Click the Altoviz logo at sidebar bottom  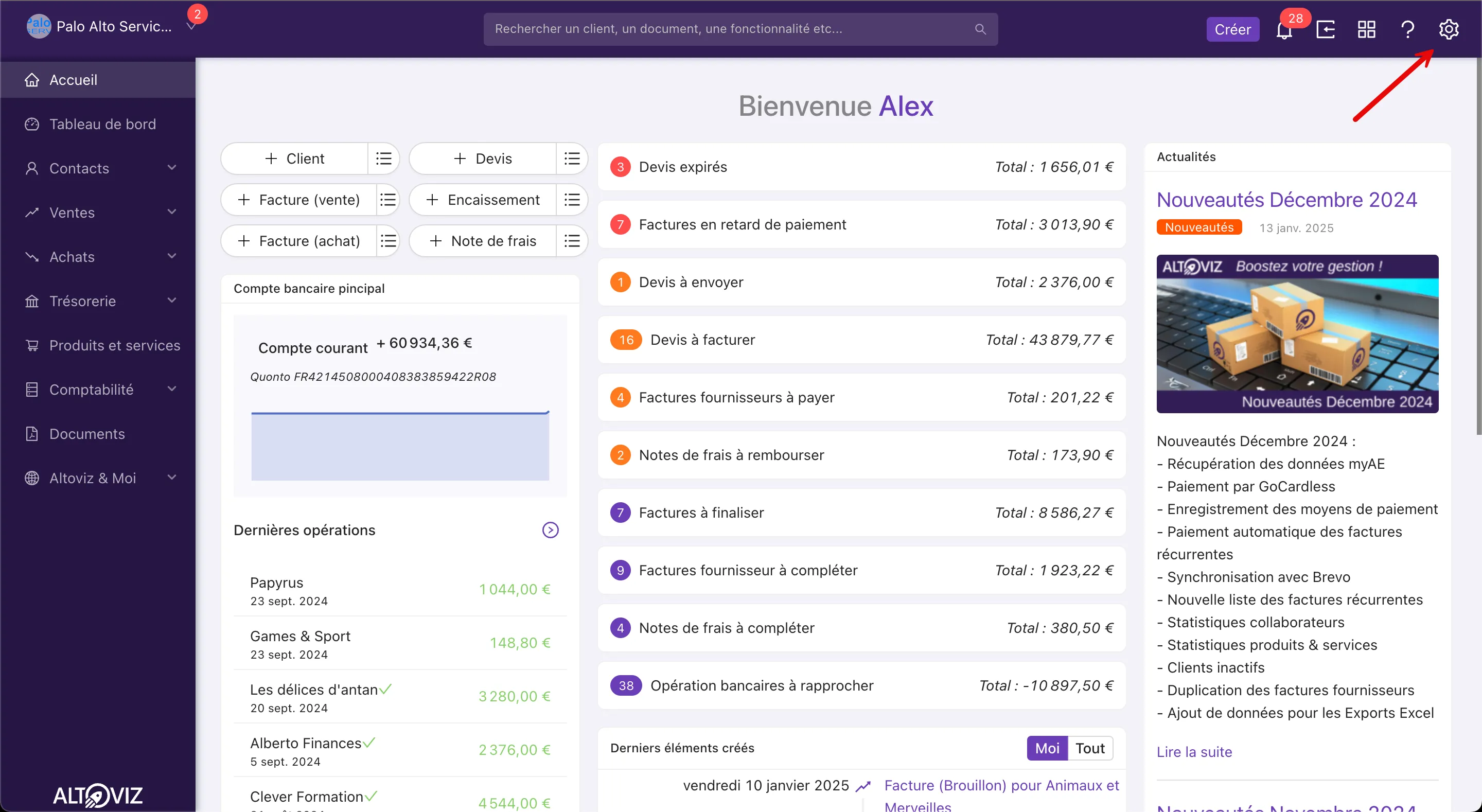pos(98,796)
